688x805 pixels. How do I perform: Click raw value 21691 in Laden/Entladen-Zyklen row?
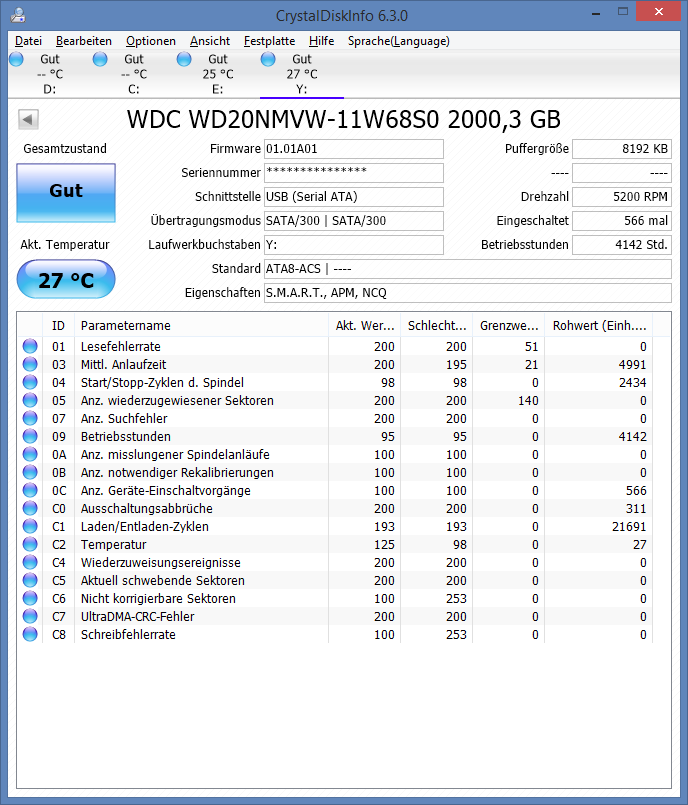coord(629,526)
